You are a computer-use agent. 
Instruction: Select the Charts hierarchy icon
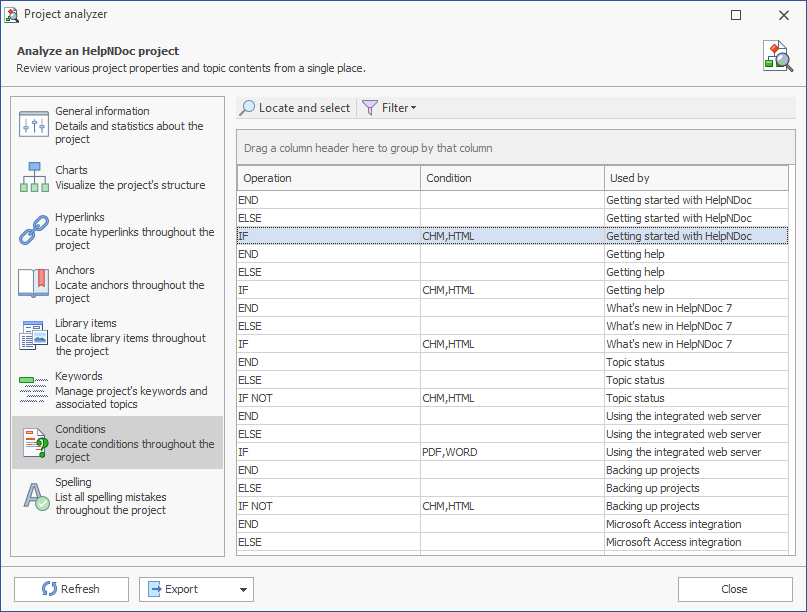[x=34, y=178]
